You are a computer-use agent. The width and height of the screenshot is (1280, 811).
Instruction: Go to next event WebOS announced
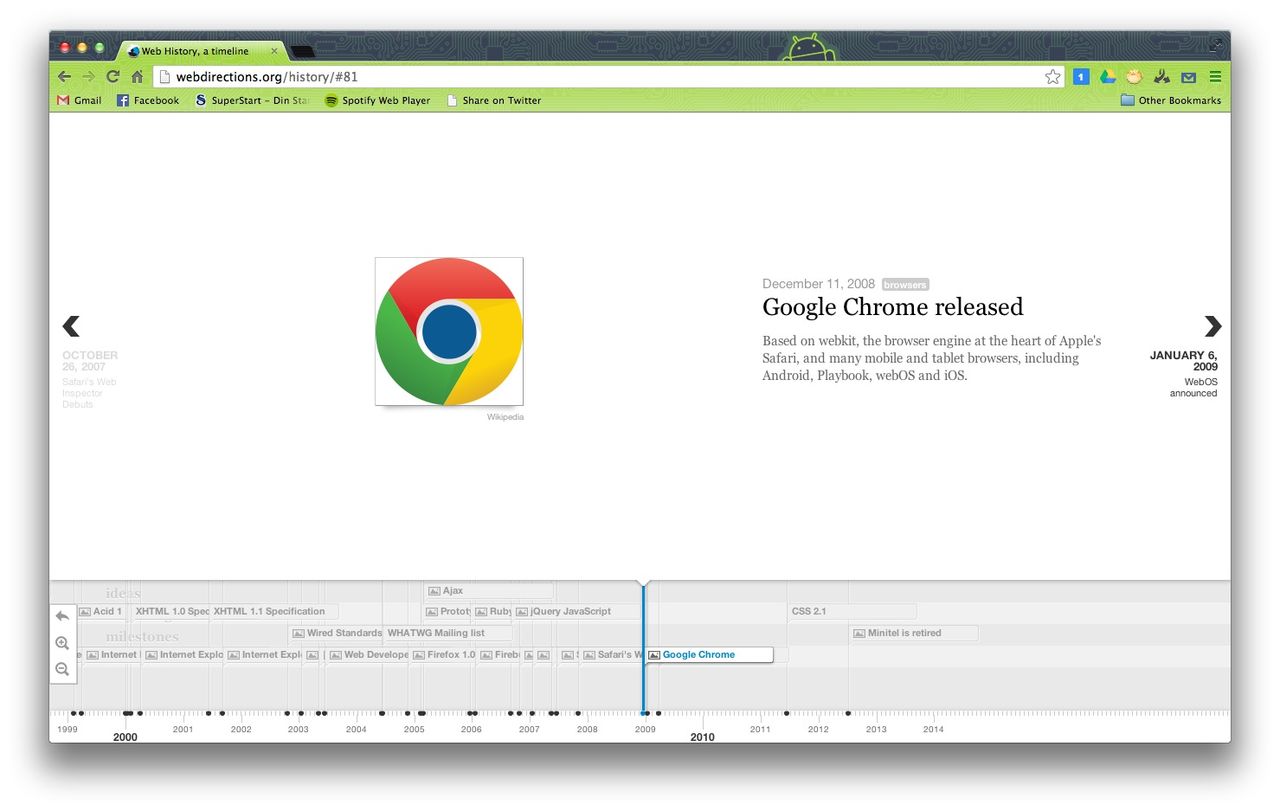(1212, 326)
